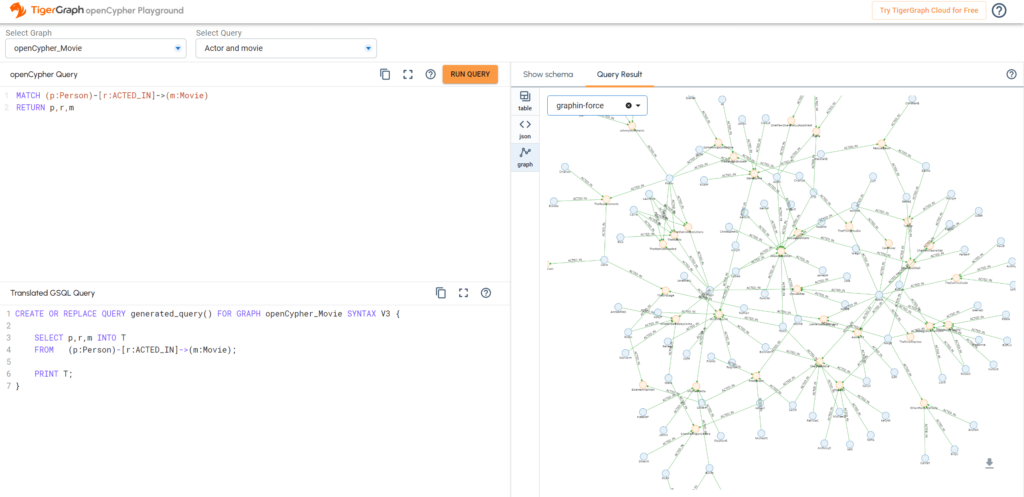
Task: Open the help icon in the result panel
Action: (x=1012, y=74)
